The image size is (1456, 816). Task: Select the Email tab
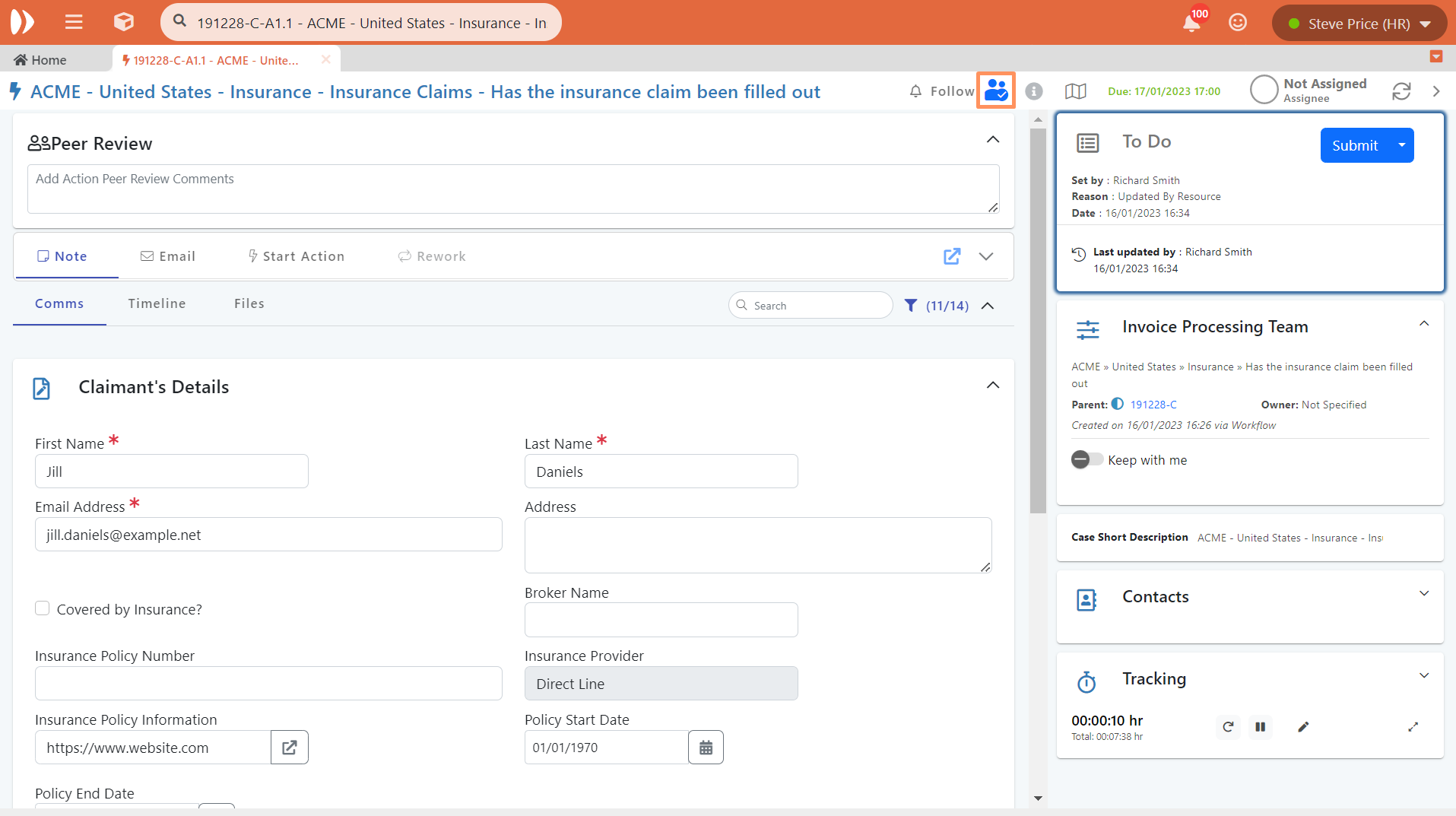coord(168,256)
